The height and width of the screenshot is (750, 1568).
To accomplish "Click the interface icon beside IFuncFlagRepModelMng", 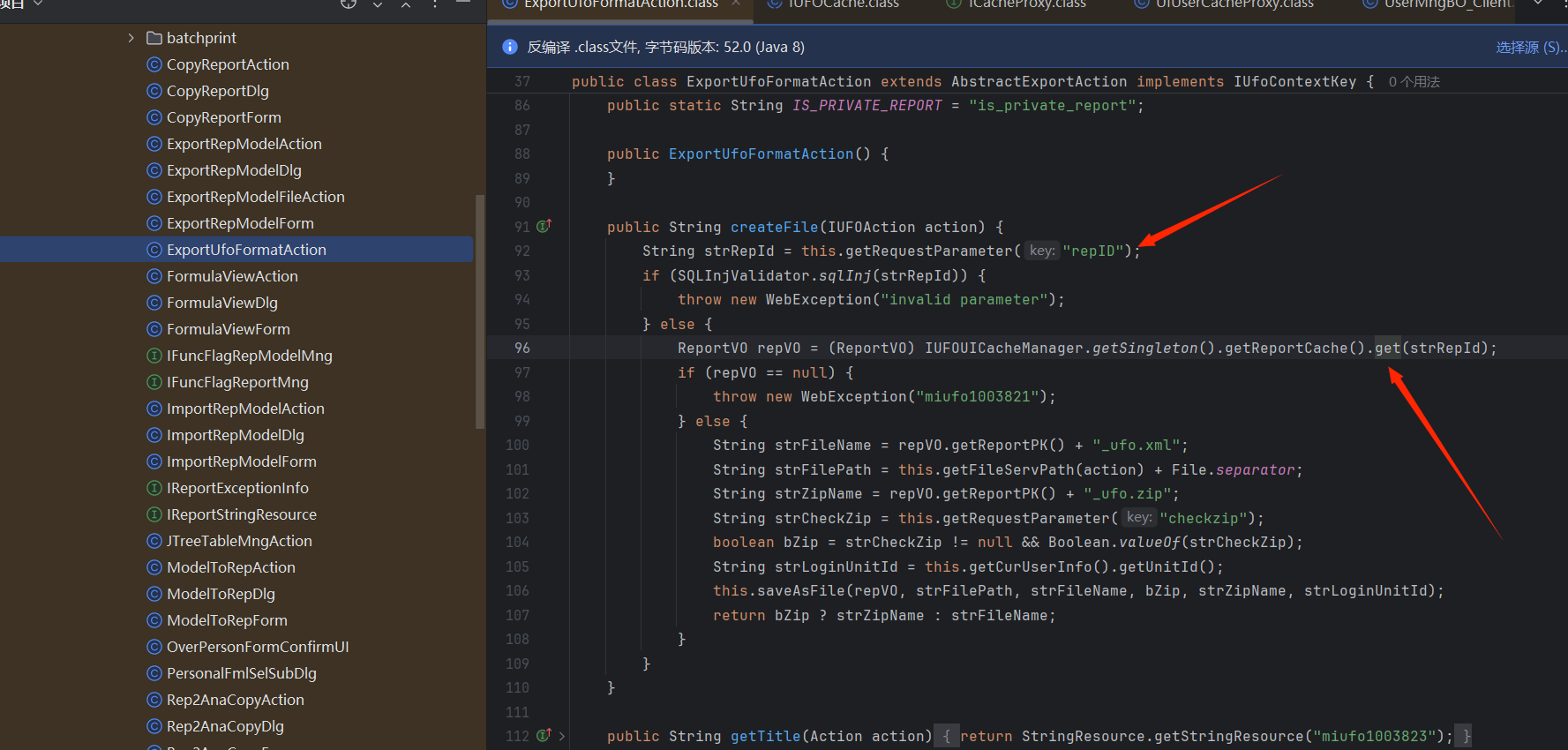I will [154, 356].
